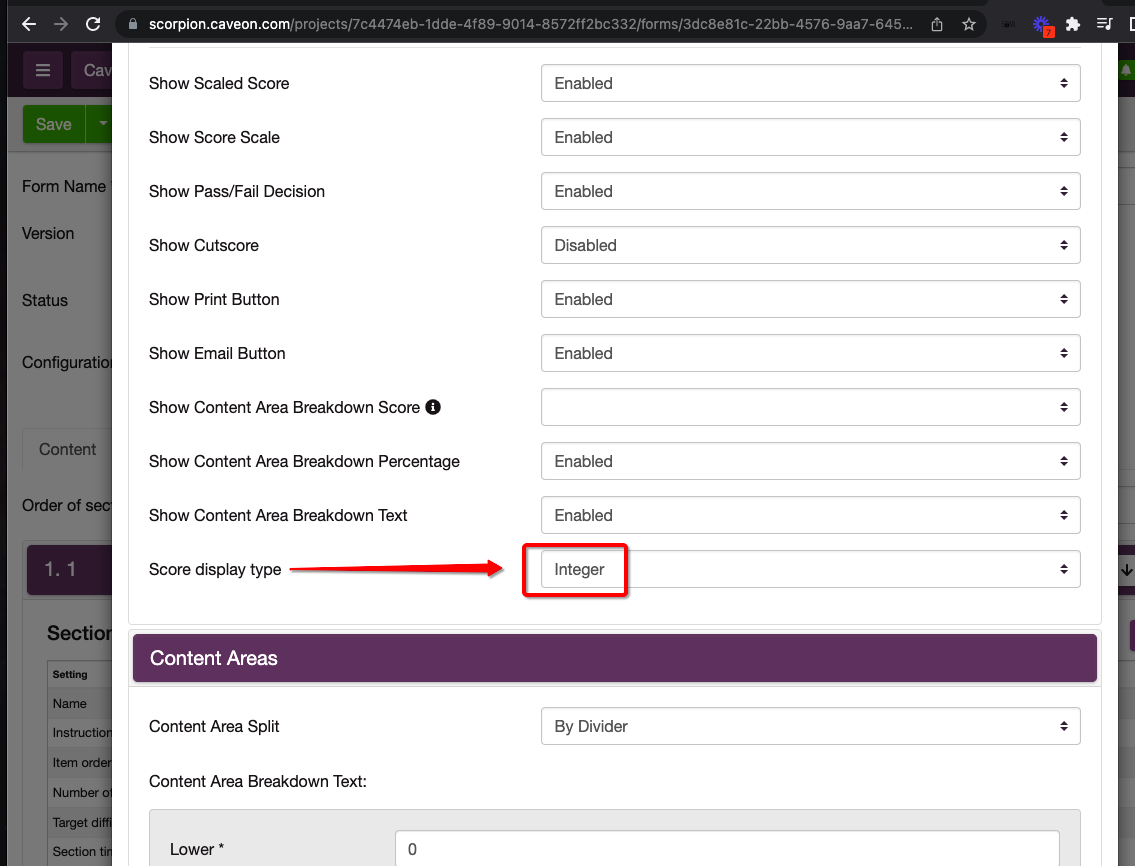Open the Content Area Breakdown Text dropdown
The width and height of the screenshot is (1135, 866).
coord(811,516)
